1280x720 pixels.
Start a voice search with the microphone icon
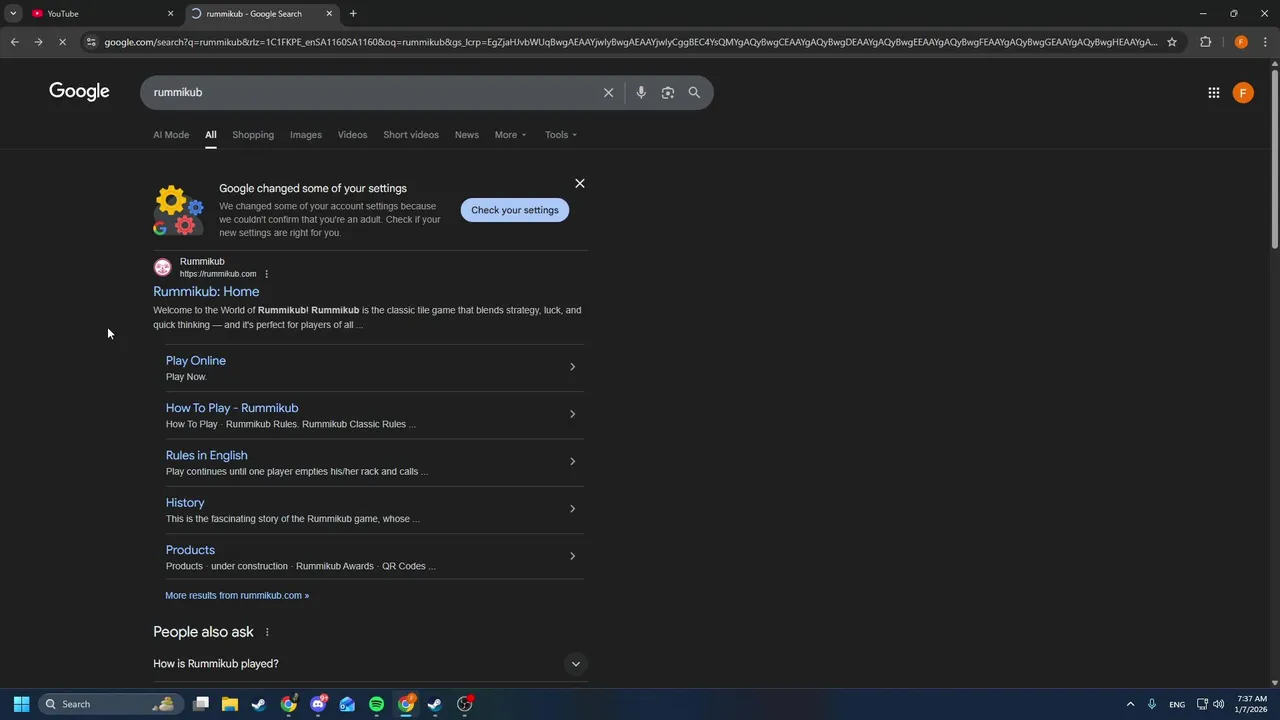tap(641, 92)
